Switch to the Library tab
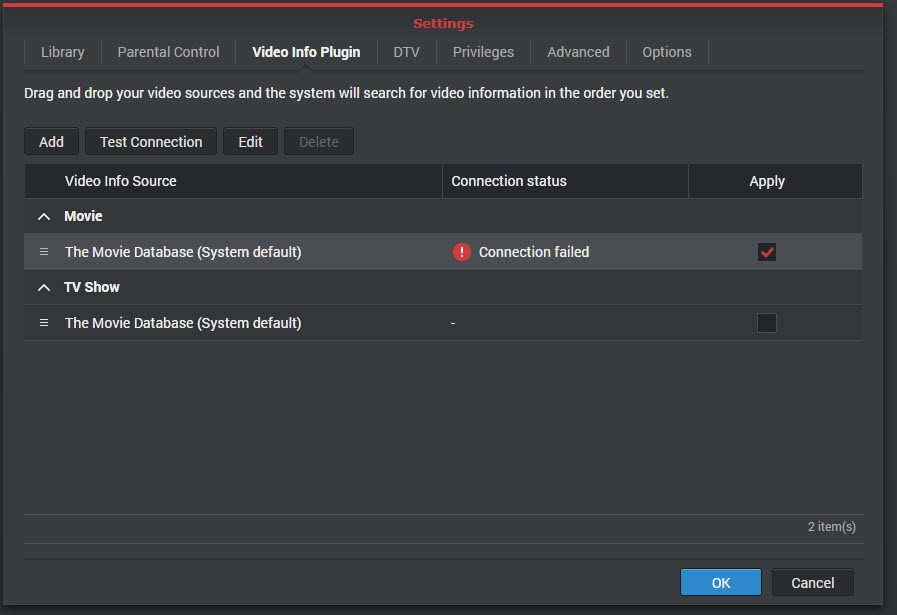897x615 pixels. (x=62, y=52)
